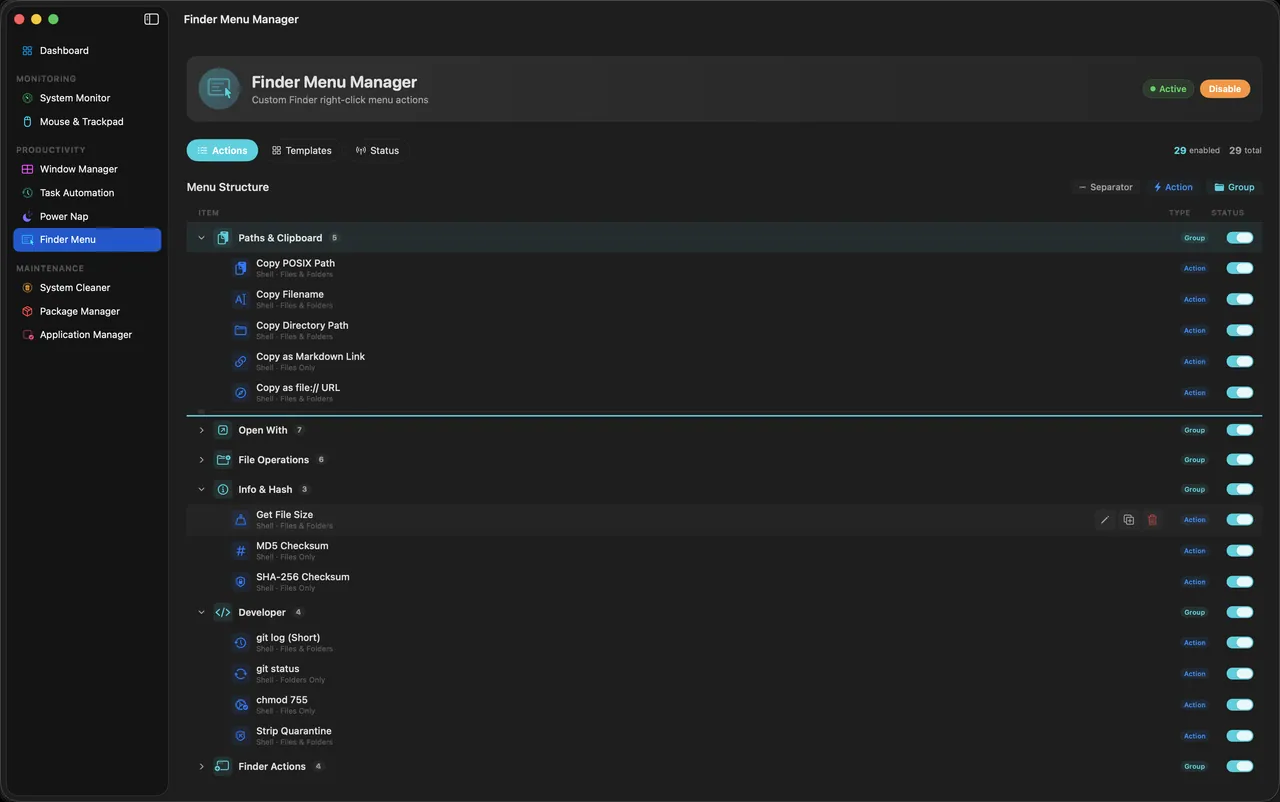This screenshot has height=802, width=1280.
Task: Expand the File Operations group
Action: [x=201, y=460]
